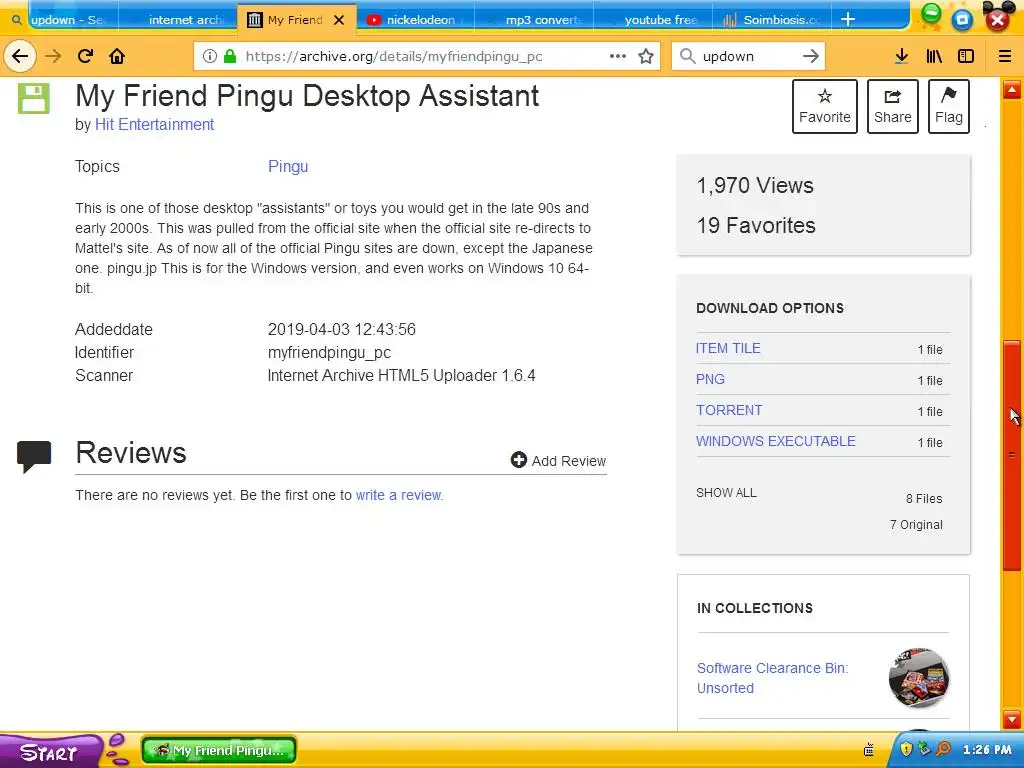This screenshot has height=768, width=1024.
Task: Open the Pingu topic link
Action: pyautogui.click(x=288, y=167)
